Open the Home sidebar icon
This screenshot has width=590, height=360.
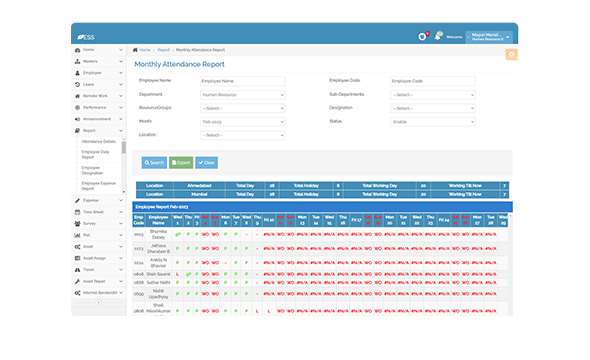click(x=77, y=50)
